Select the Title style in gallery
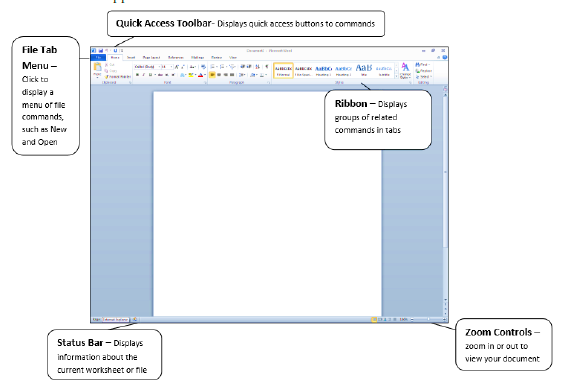The image size is (564, 385). pyautogui.click(x=364, y=71)
